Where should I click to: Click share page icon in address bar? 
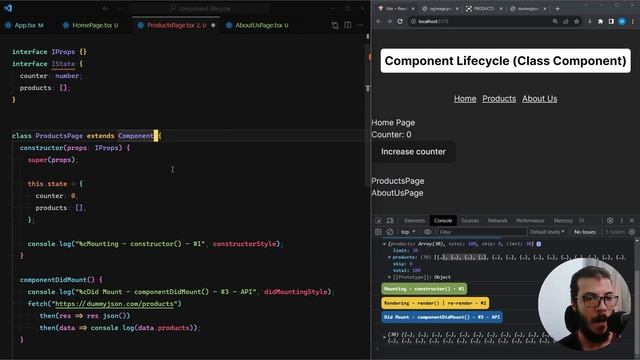pyautogui.click(x=566, y=21)
